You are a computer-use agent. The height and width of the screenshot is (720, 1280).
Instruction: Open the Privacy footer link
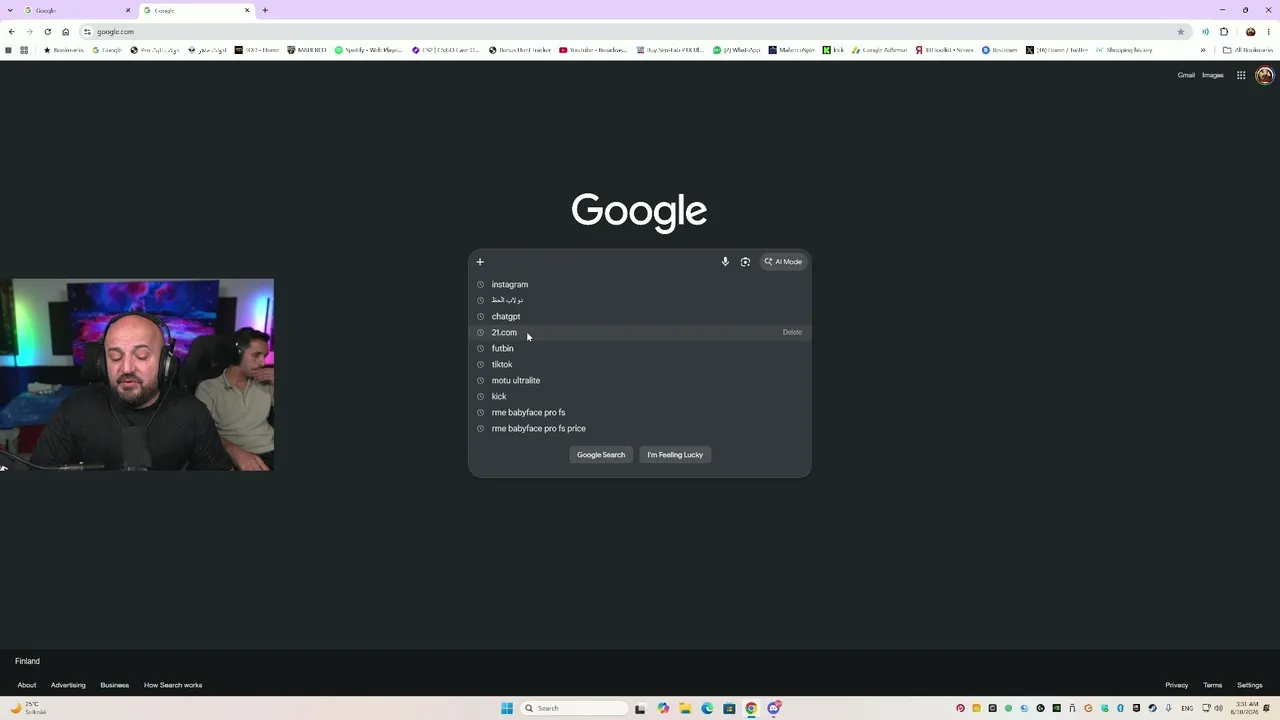(x=1177, y=685)
